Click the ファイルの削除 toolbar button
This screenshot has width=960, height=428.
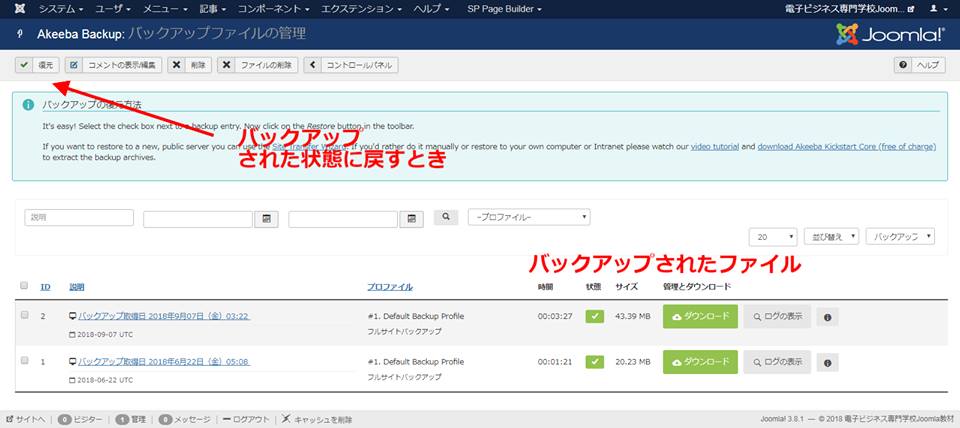click(258, 65)
